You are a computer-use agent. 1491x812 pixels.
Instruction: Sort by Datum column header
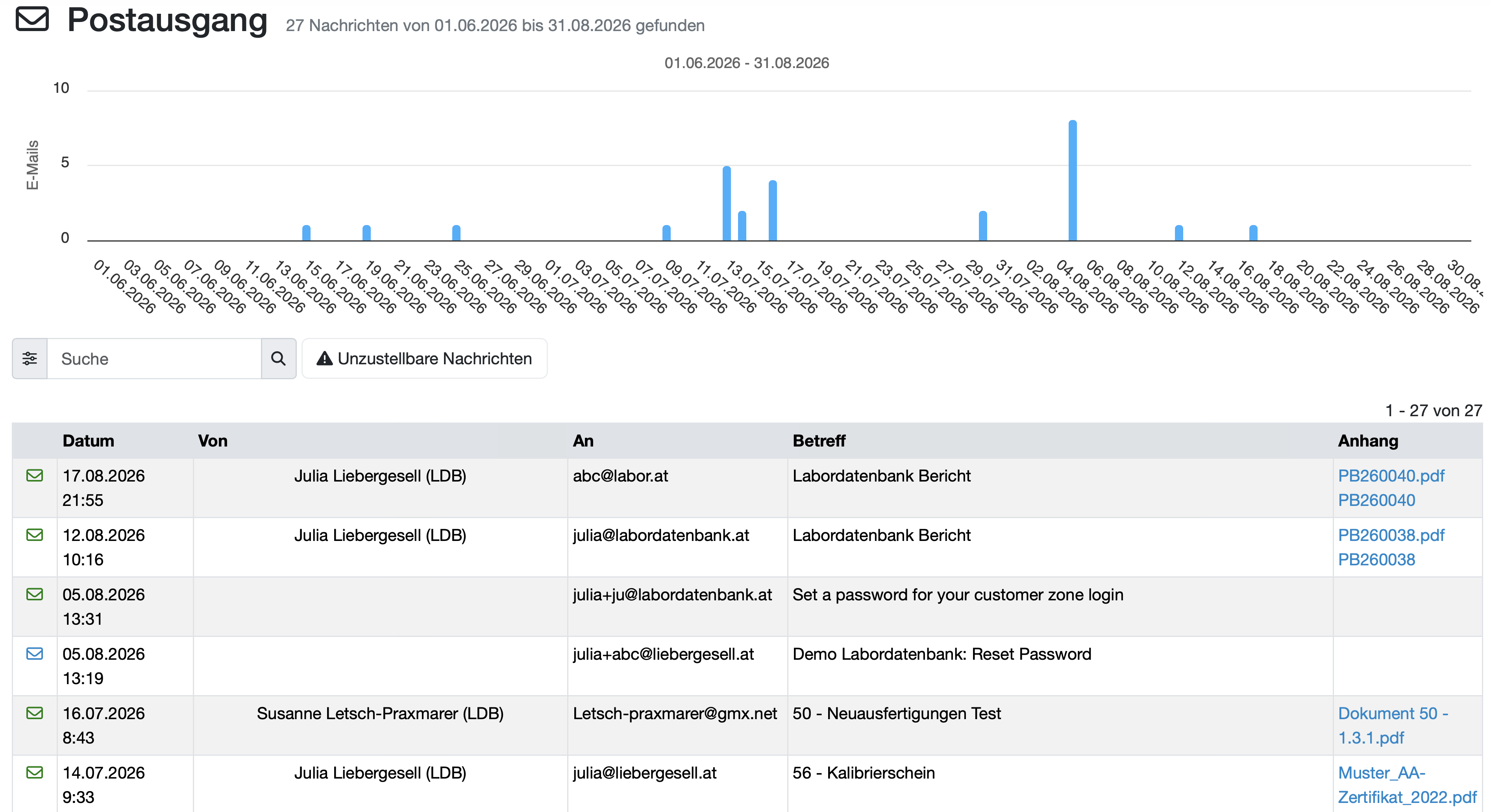pyautogui.click(x=88, y=441)
